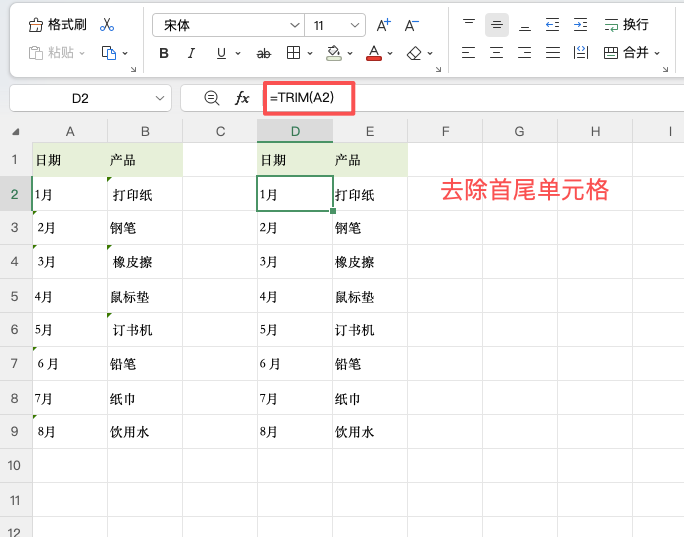Open the Copy options dropdown arrow
The width and height of the screenshot is (684, 537).
(125, 53)
